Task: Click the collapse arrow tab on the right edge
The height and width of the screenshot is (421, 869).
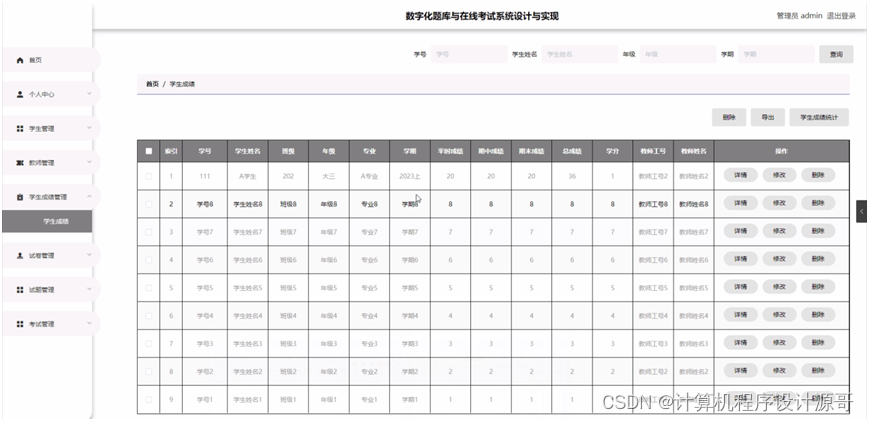Action: point(861,211)
